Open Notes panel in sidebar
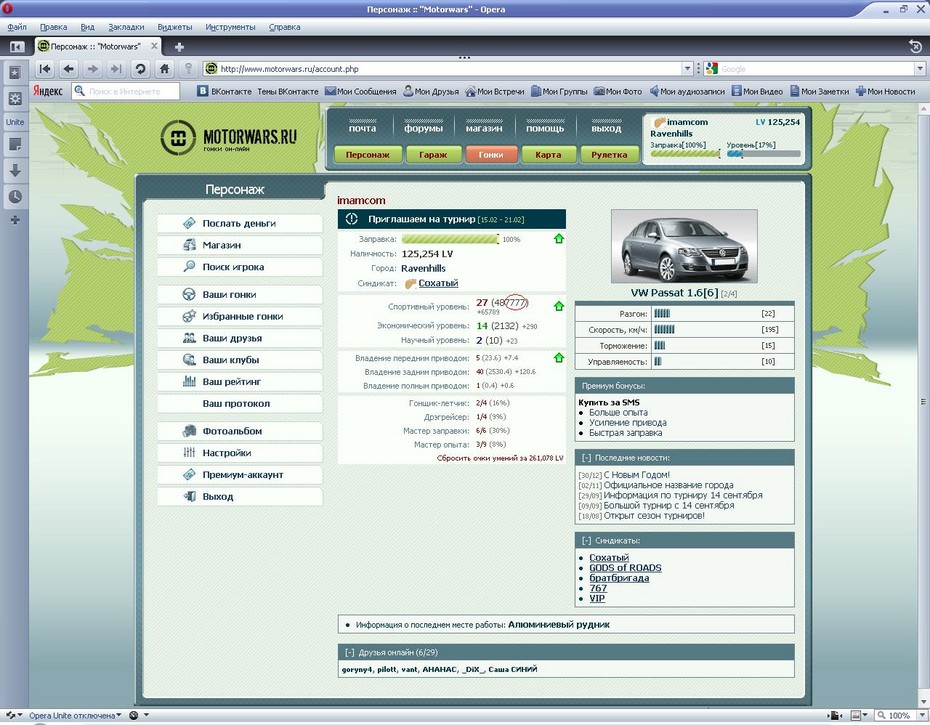This screenshot has width=930, height=725. click(x=15, y=144)
